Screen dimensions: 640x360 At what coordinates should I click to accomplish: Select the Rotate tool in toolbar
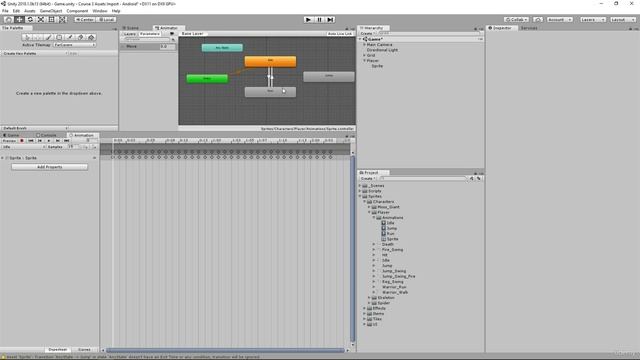pyautogui.click(x=30, y=20)
